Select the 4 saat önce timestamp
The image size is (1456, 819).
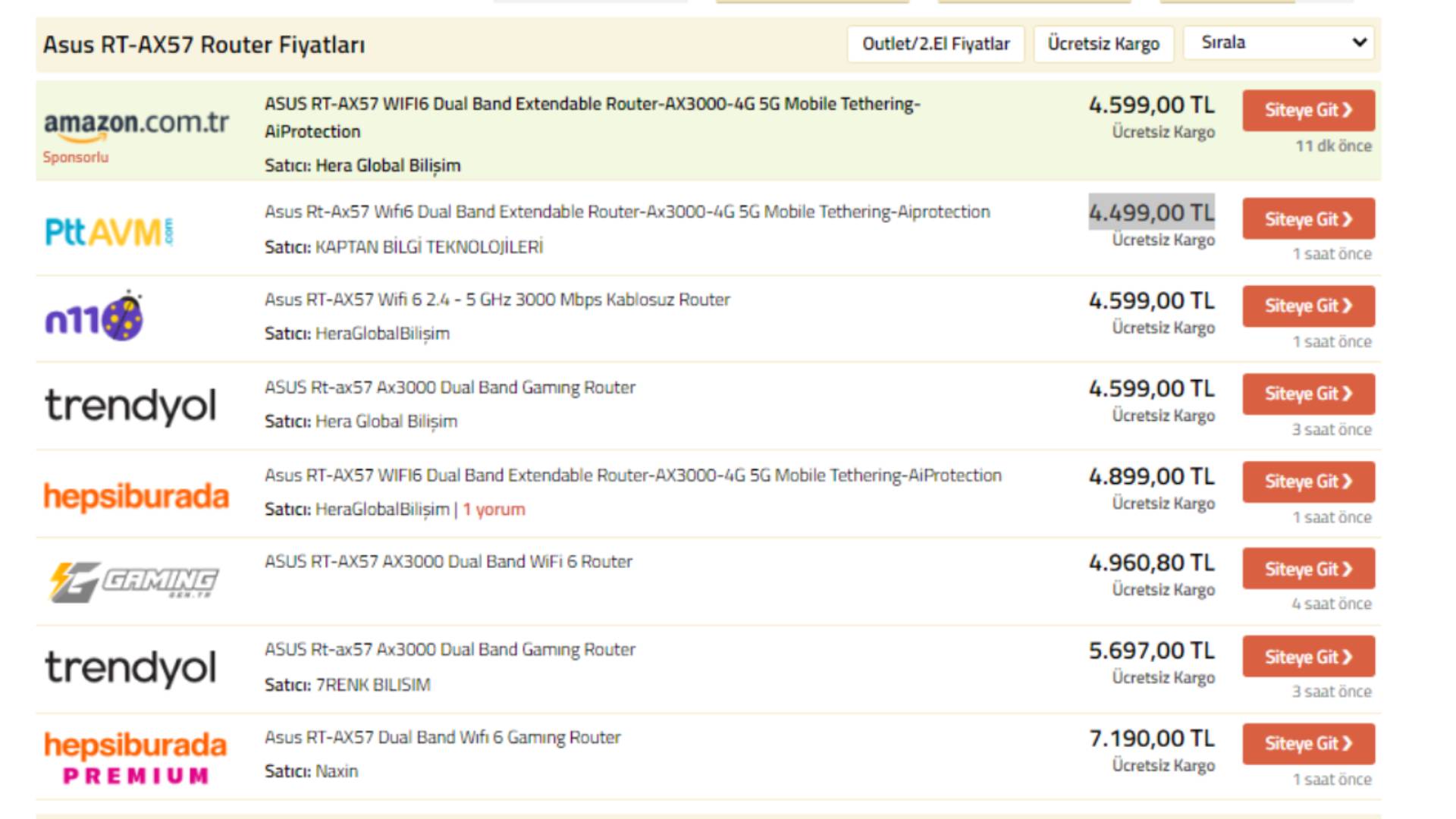[x=1332, y=604]
